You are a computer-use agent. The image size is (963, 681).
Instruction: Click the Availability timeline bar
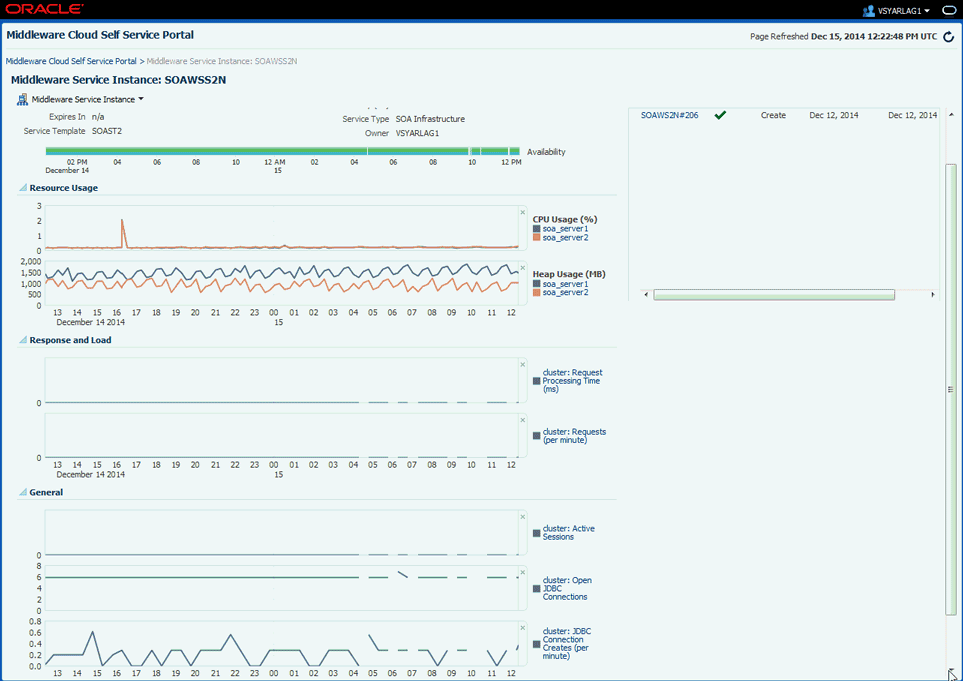click(x=283, y=151)
